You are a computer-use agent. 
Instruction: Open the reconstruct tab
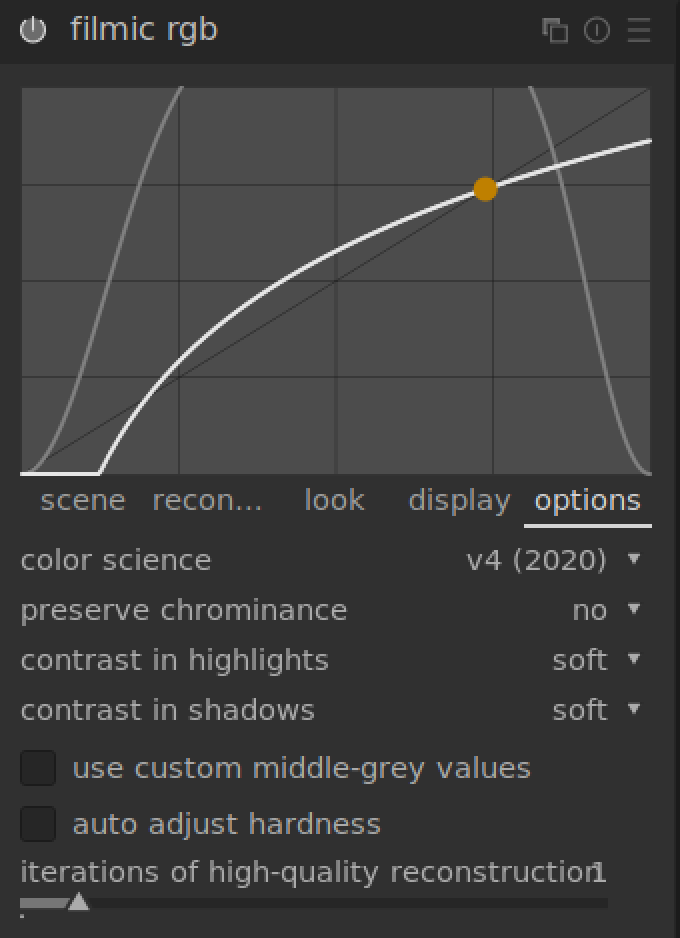point(207,500)
